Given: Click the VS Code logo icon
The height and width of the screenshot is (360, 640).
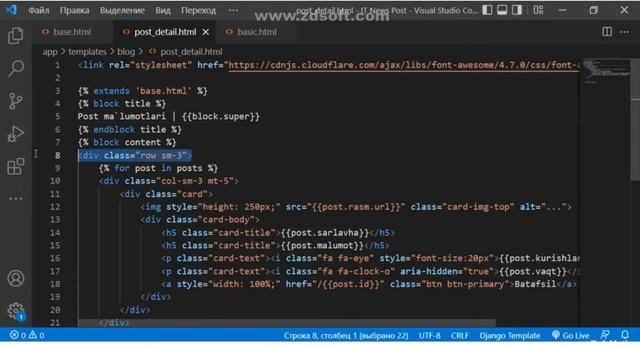Looking at the screenshot, I should pyautogui.click(x=11, y=10).
